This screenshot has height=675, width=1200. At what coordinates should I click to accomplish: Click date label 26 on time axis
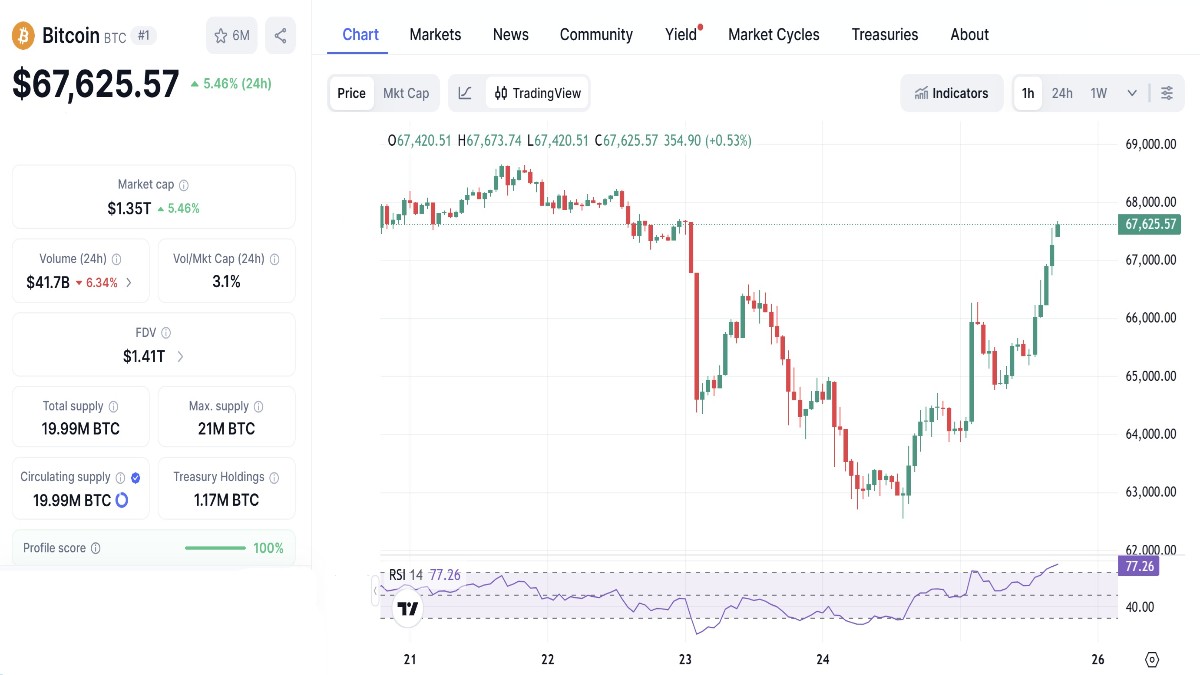tap(1098, 660)
